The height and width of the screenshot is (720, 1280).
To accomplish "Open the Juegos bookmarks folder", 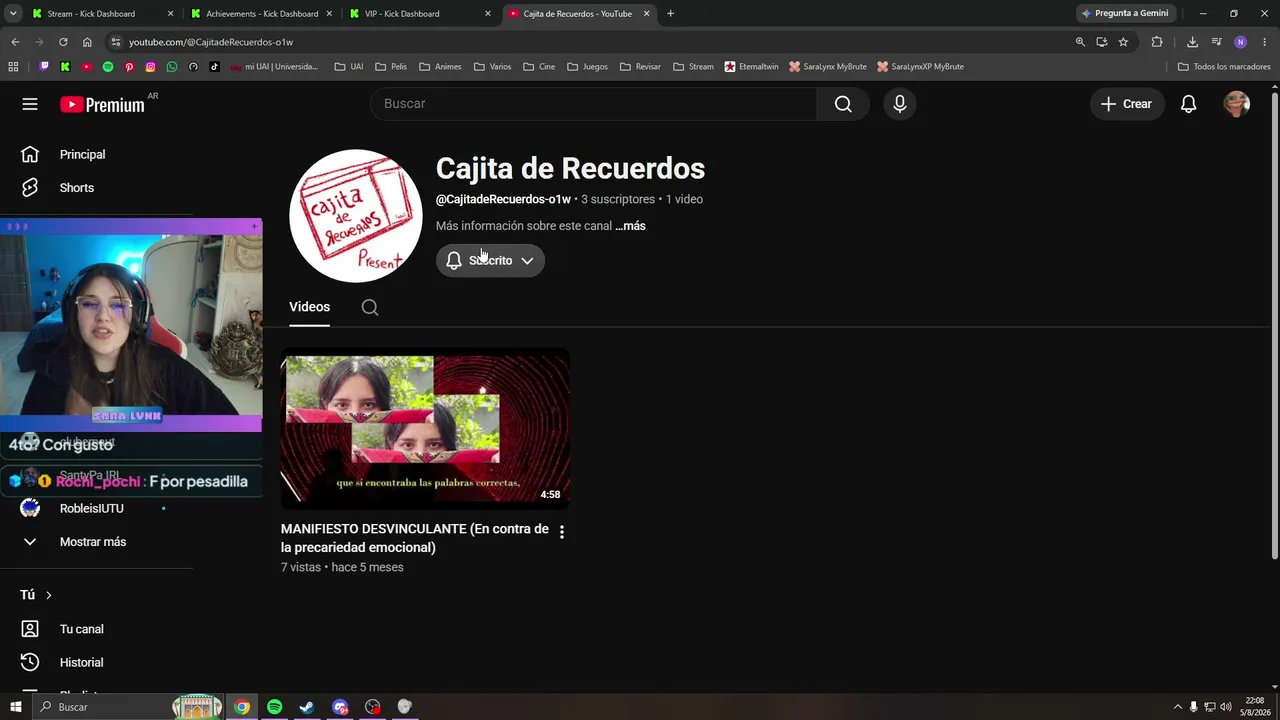I will [x=587, y=67].
